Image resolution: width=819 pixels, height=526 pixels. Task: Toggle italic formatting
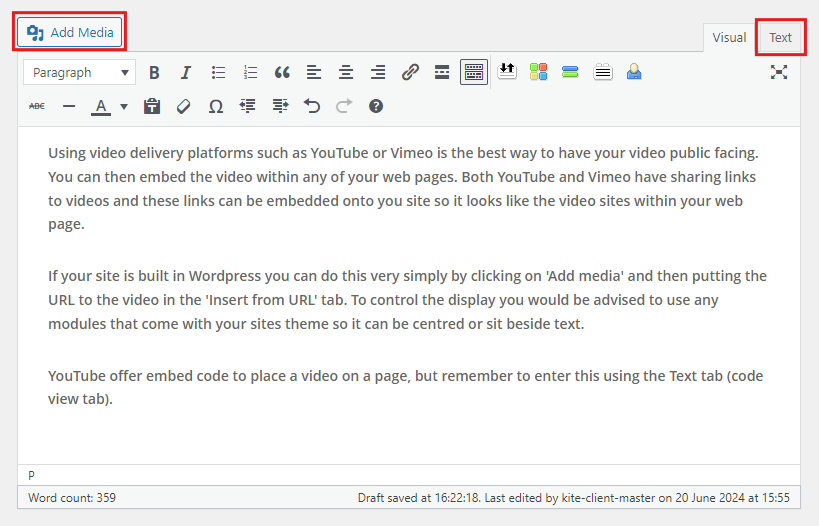click(x=186, y=73)
